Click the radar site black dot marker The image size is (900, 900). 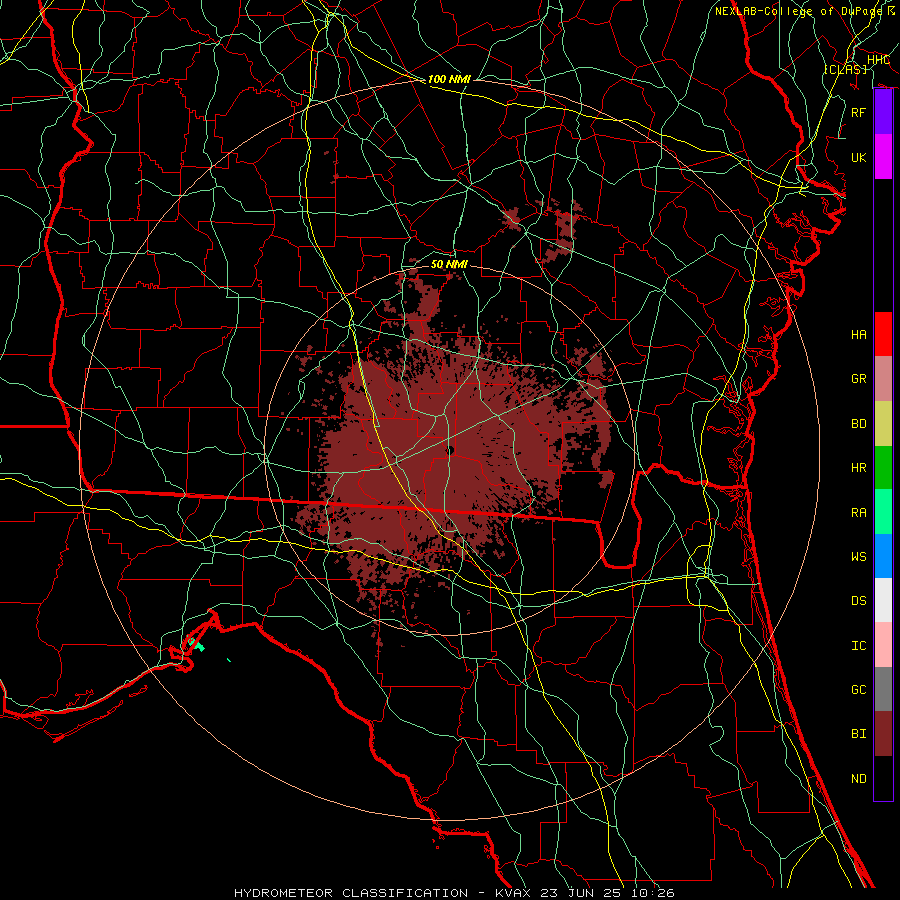[x=451, y=451]
